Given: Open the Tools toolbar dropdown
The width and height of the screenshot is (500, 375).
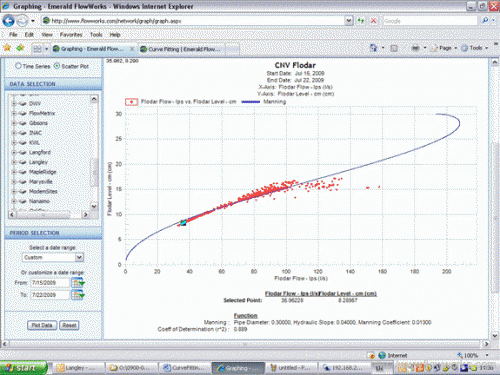Looking at the screenshot, I should (x=475, y=48).
